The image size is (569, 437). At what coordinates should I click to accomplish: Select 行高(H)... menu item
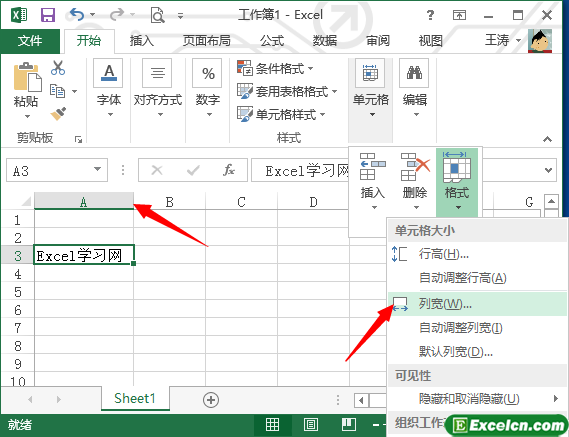click(477, 254)
